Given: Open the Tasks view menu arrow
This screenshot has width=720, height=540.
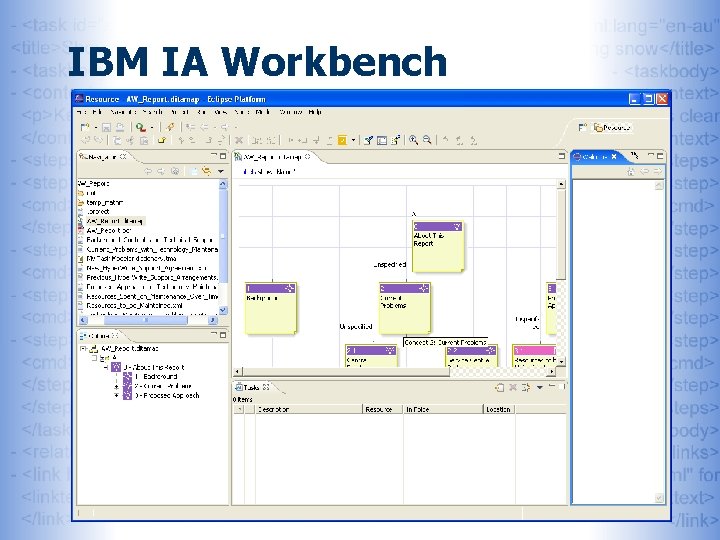Looking at the screenshot, I should (540, 388).
